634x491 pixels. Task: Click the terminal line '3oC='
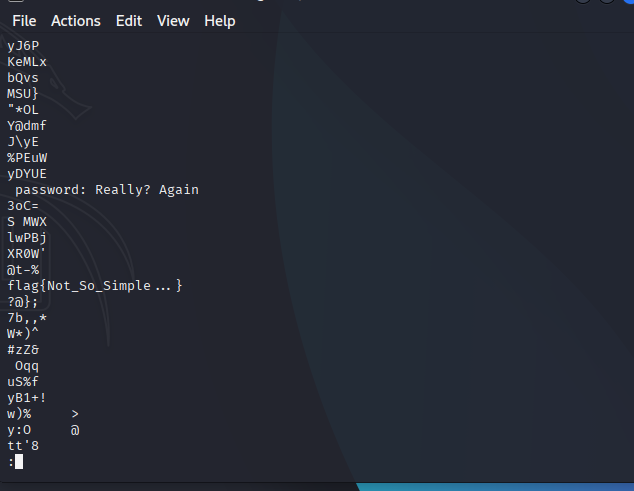[23, 206]
